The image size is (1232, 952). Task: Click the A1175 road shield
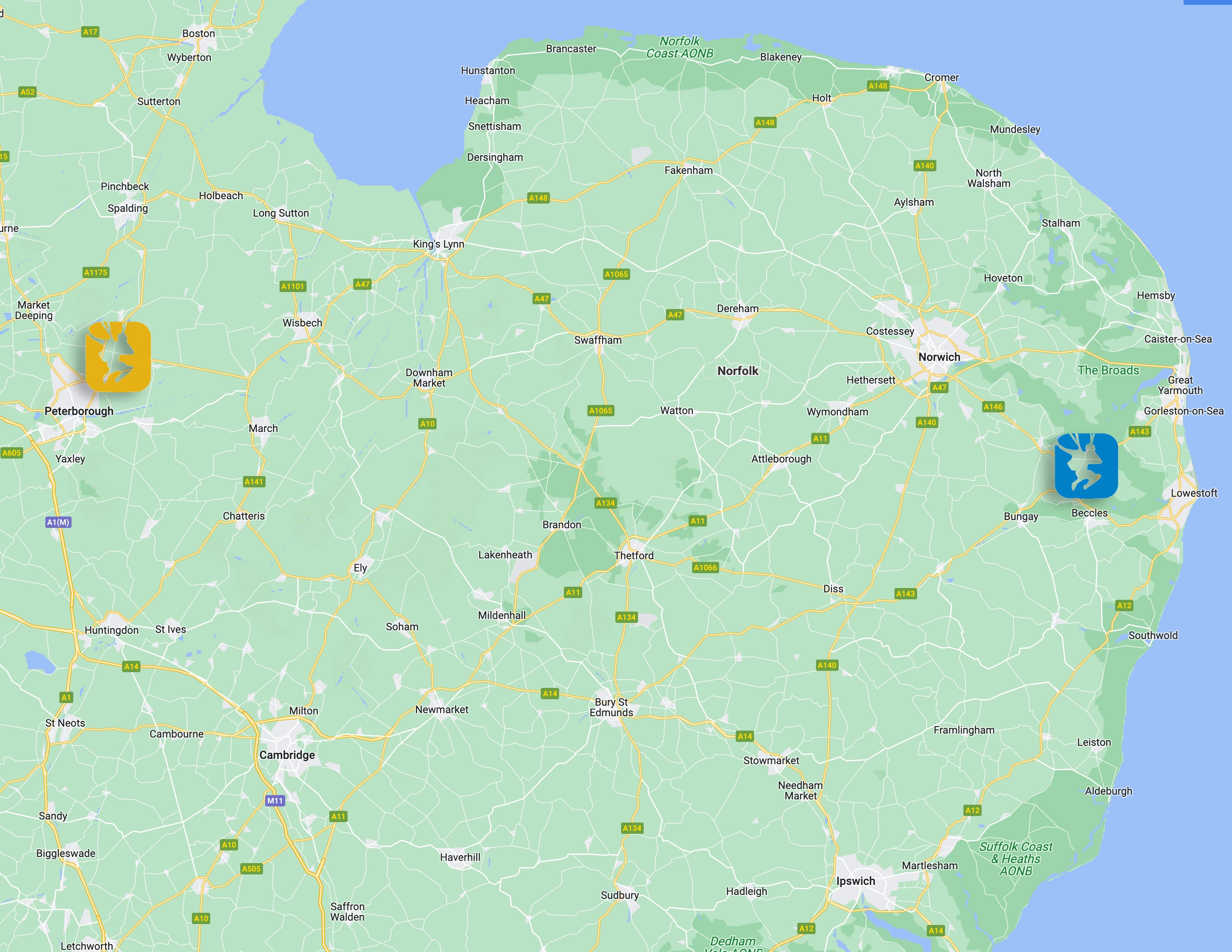point(96,272)
